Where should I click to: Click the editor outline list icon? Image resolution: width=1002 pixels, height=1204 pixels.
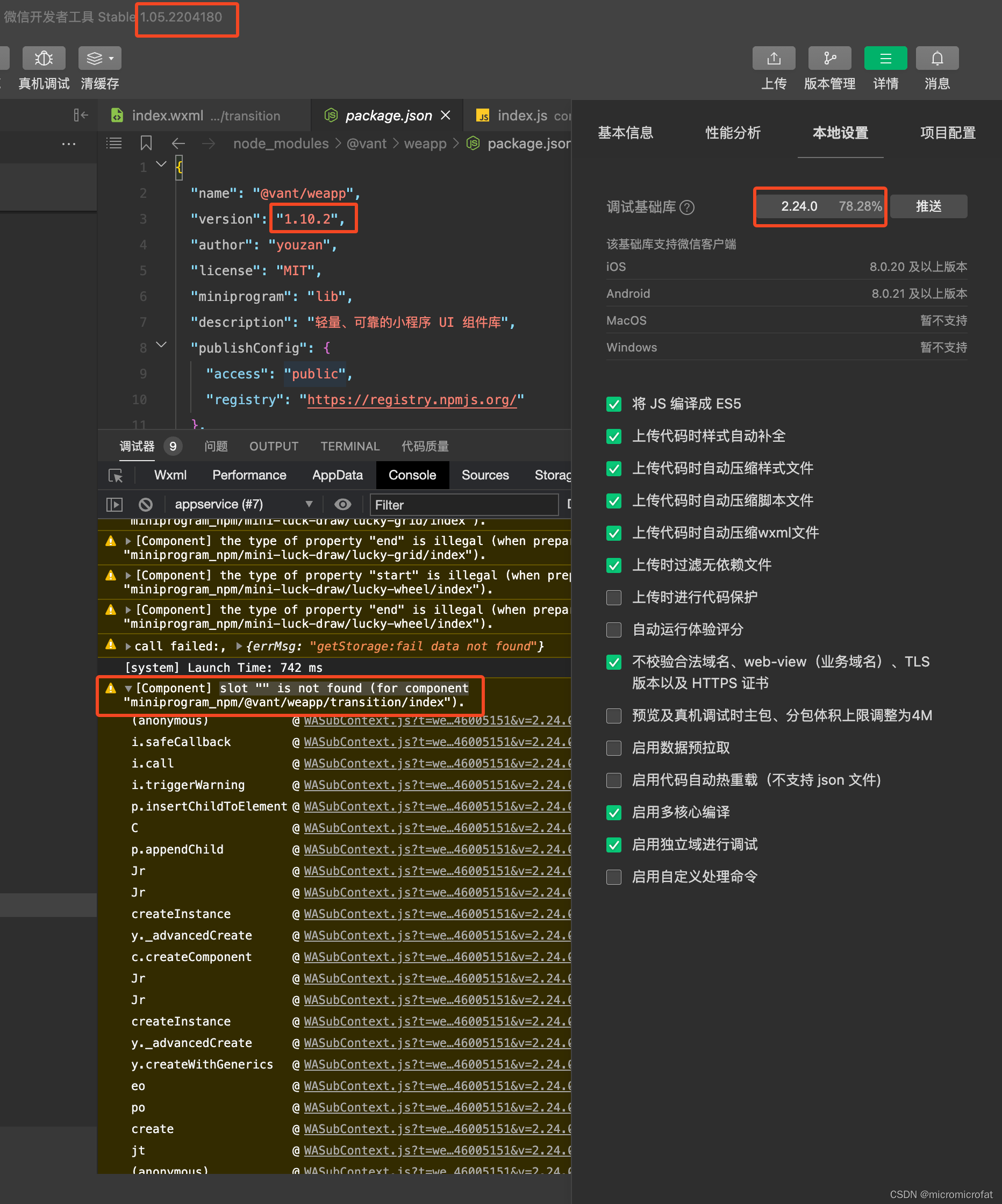click(x=114, y=144)
